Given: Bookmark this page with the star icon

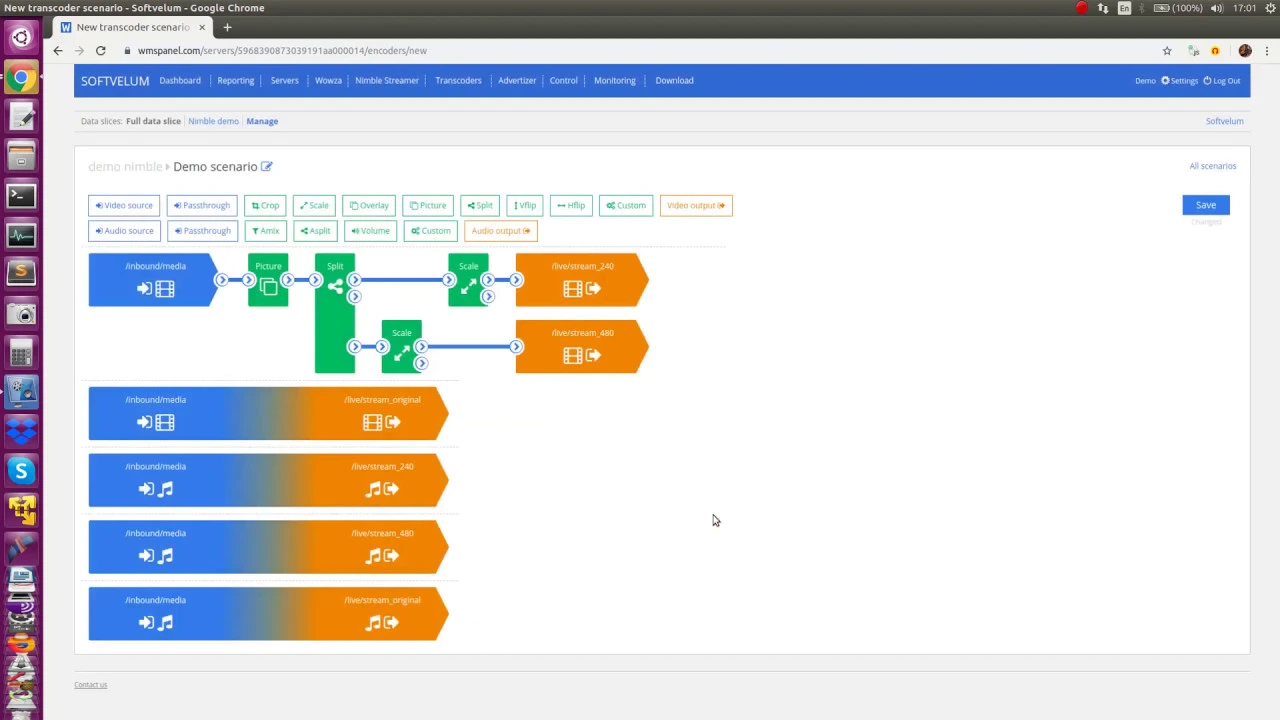Looking at the screenshot, I should (1167, 50).
